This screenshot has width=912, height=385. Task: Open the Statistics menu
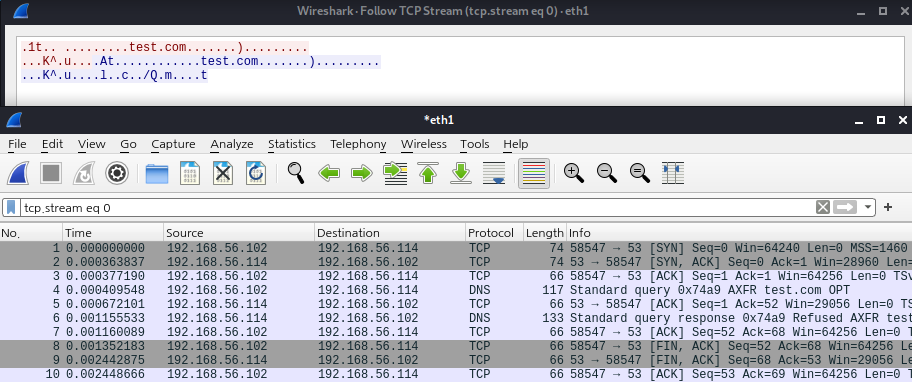coord(291,144)
